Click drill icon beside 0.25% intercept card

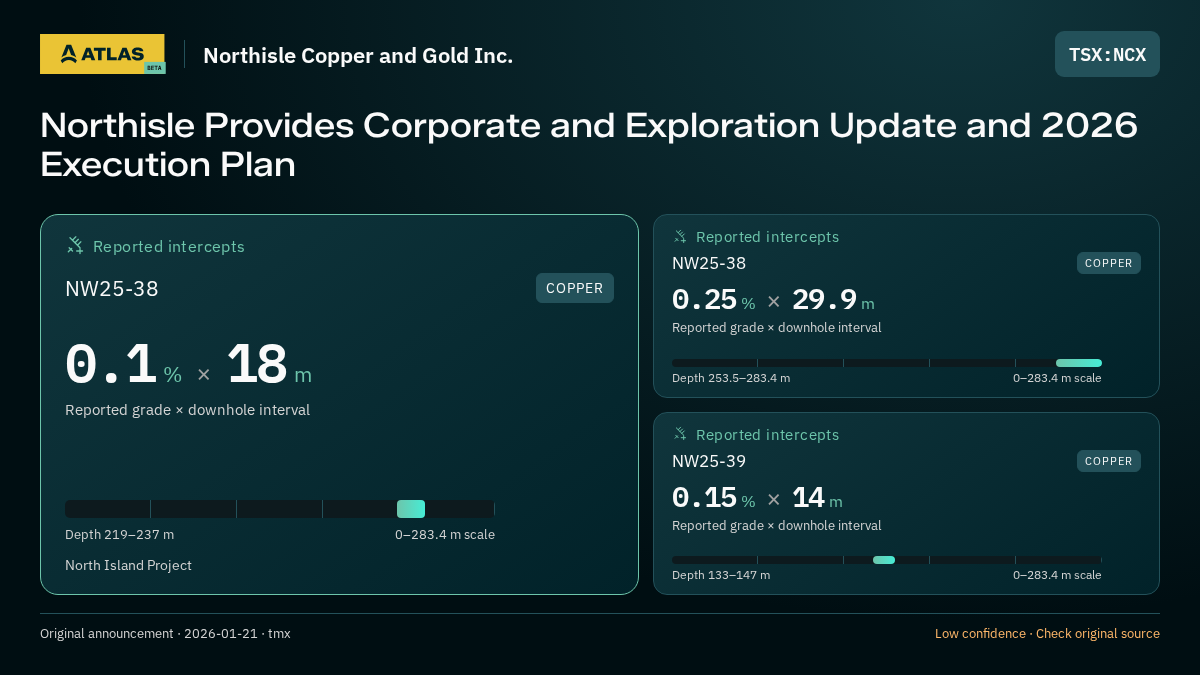point(680,237)
